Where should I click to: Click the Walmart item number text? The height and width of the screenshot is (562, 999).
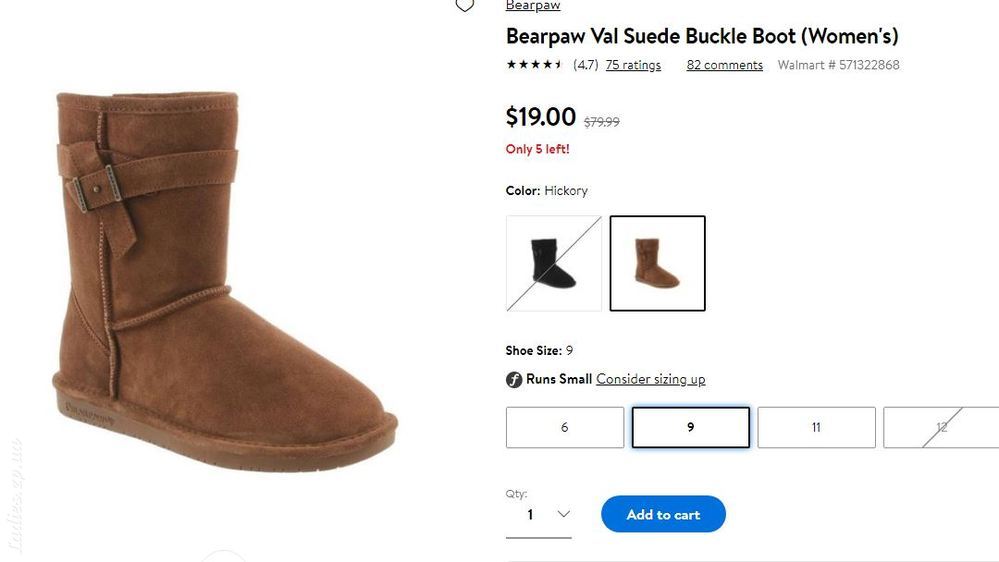838,65
